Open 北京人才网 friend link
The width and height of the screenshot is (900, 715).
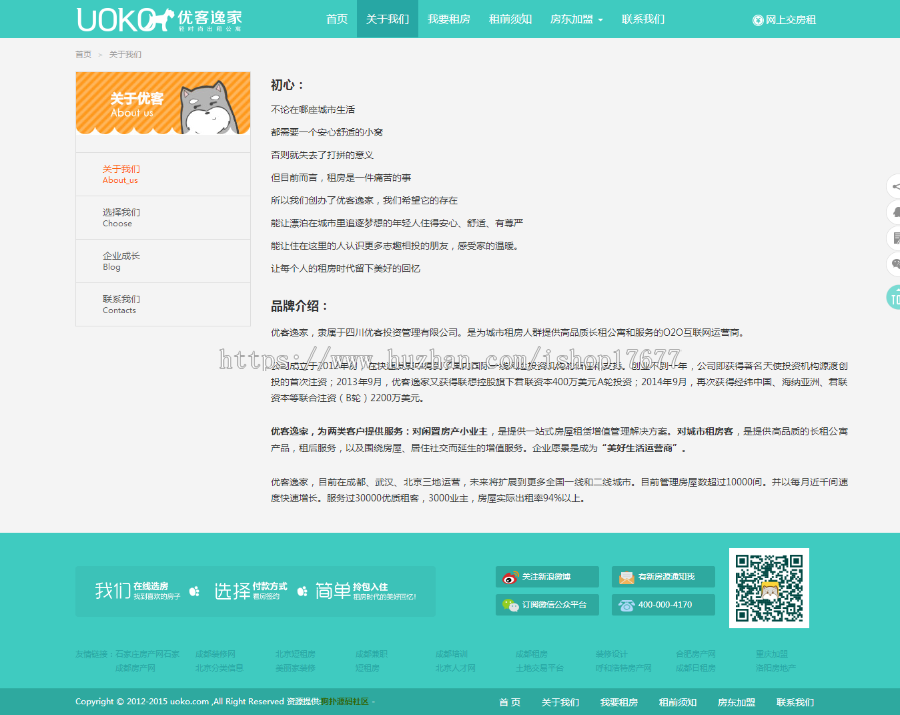455,668
